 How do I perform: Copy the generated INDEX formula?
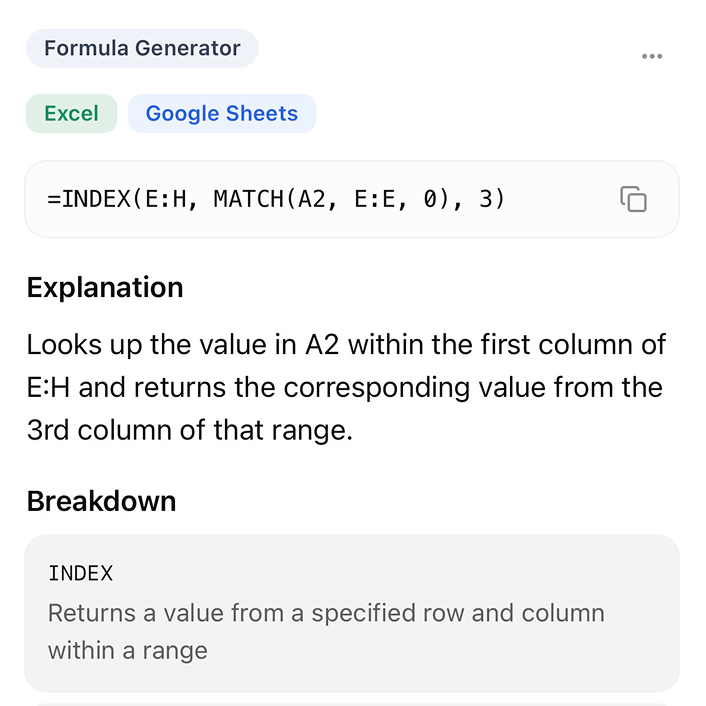coord(634,199)
